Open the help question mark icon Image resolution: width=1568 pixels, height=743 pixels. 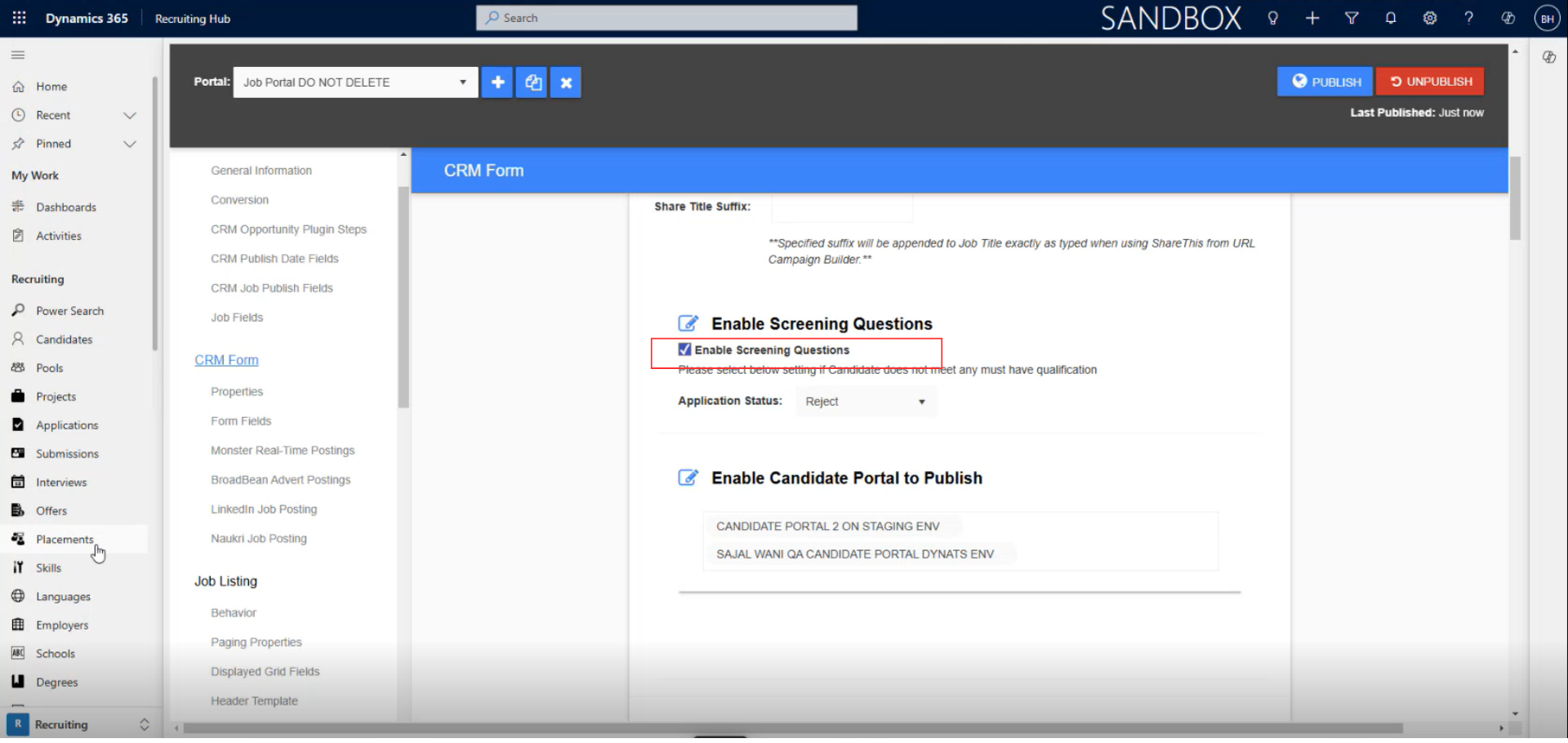(x=1469, y=18)
